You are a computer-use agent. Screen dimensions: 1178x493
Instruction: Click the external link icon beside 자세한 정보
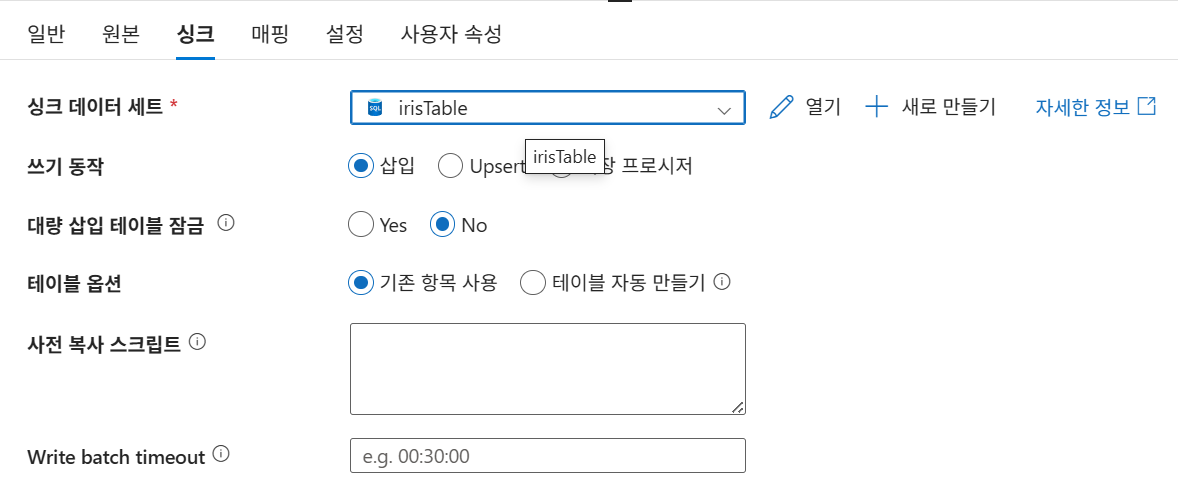[1148, 106]
